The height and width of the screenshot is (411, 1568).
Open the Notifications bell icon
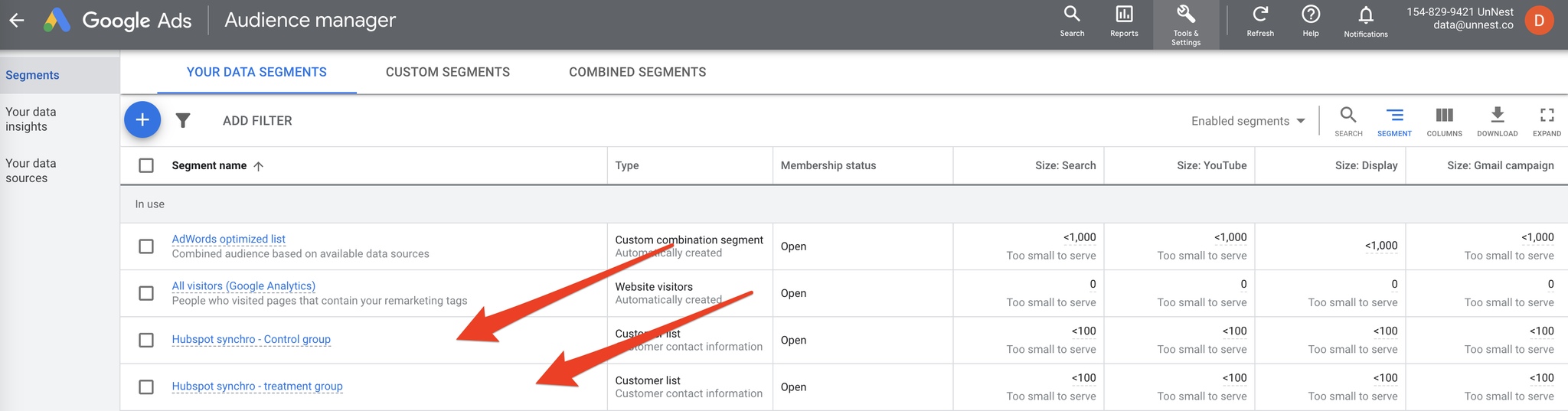[x=1366, y=21]
